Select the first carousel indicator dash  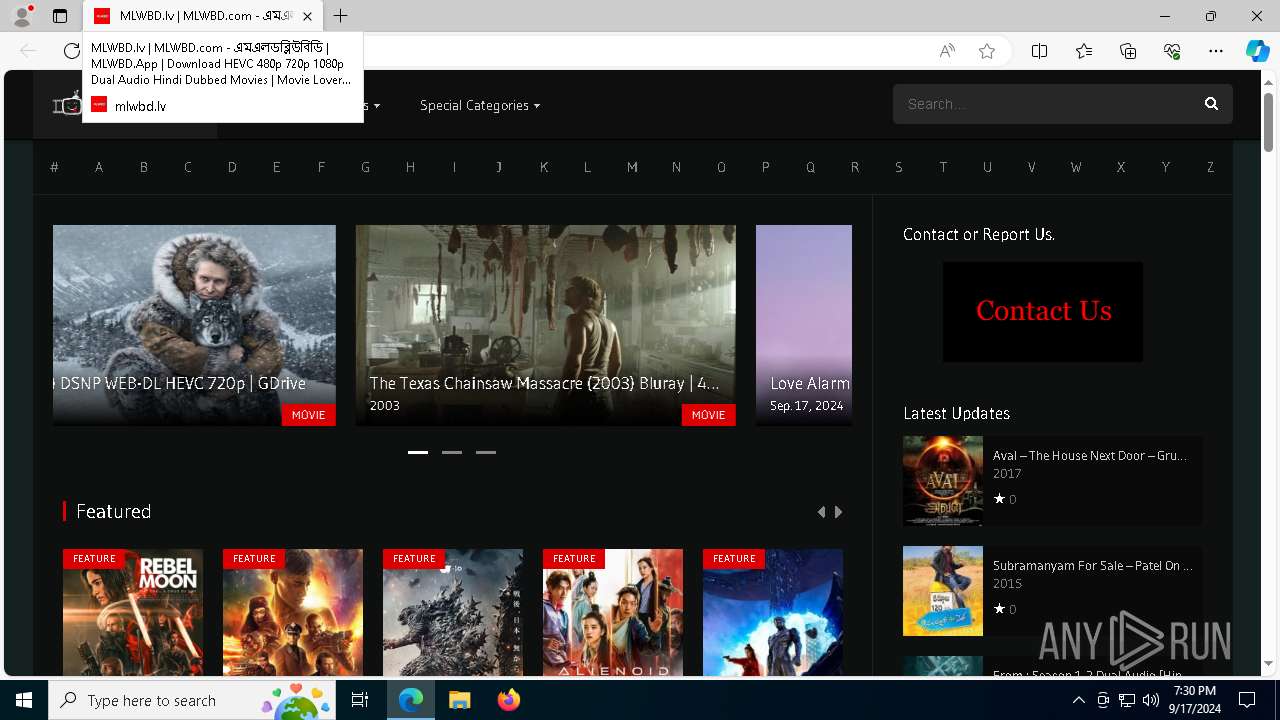418,452
